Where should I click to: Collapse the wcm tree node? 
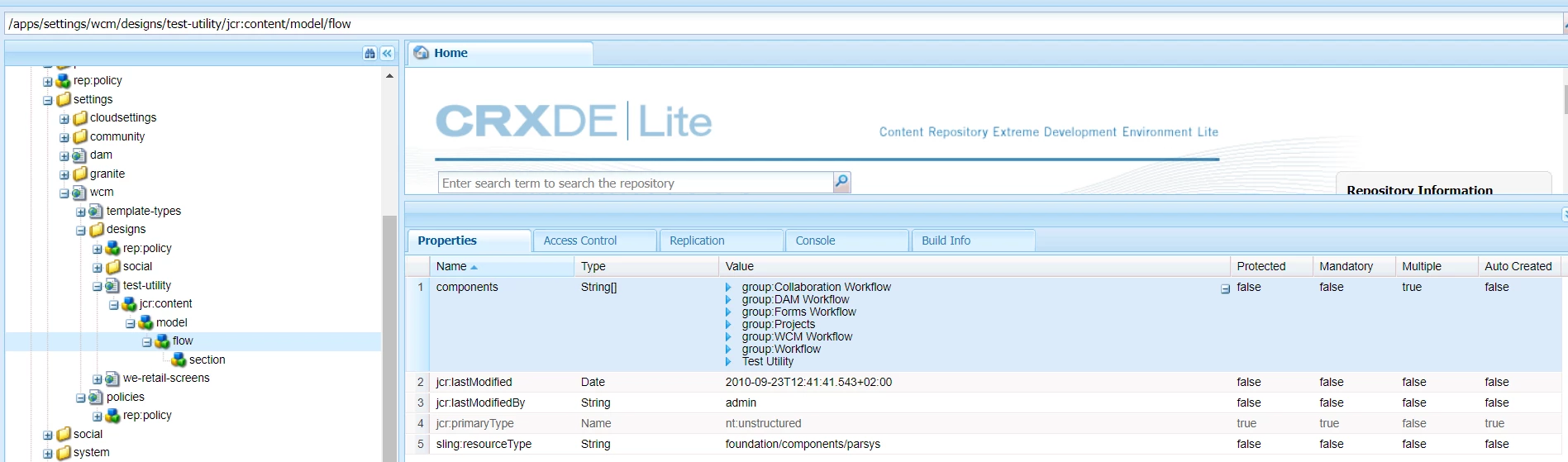coord(64,193)
